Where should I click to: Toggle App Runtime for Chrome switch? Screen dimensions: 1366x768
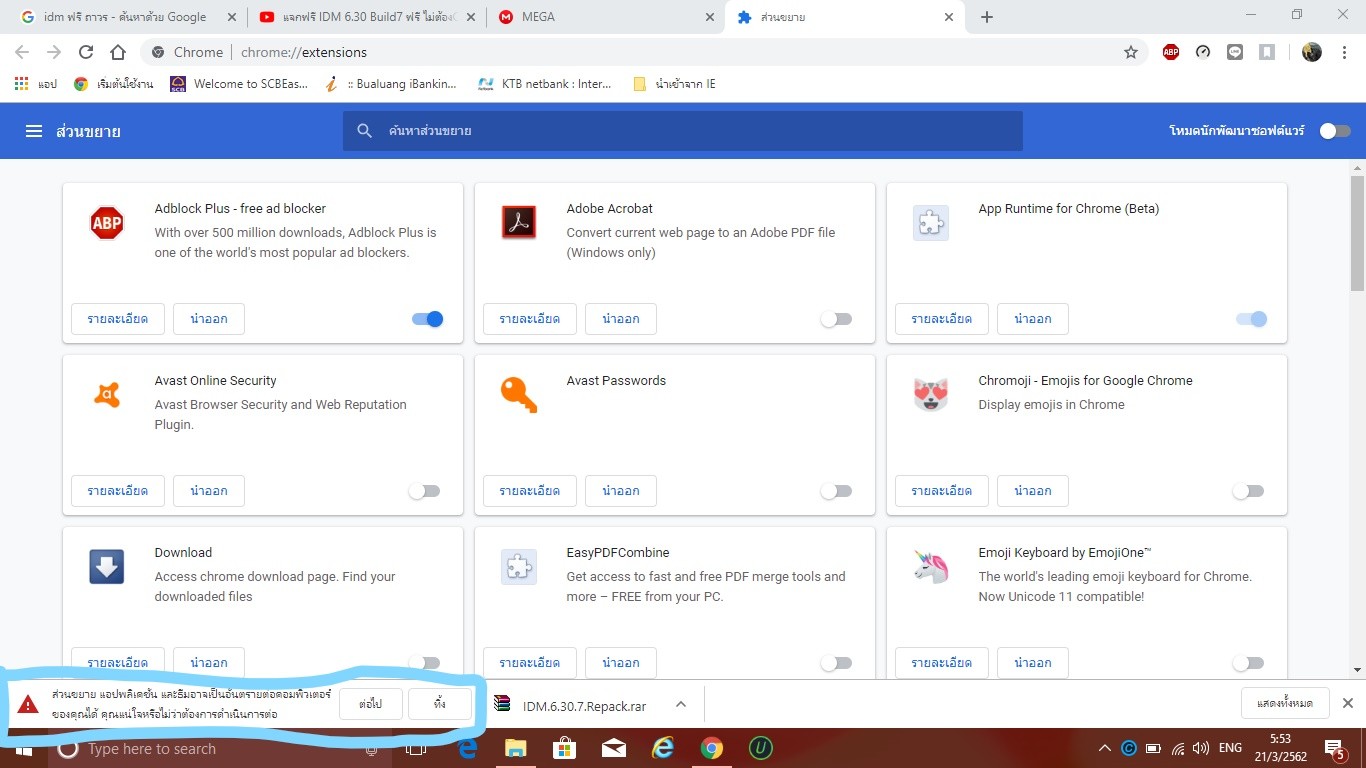tap(1251, 319)
